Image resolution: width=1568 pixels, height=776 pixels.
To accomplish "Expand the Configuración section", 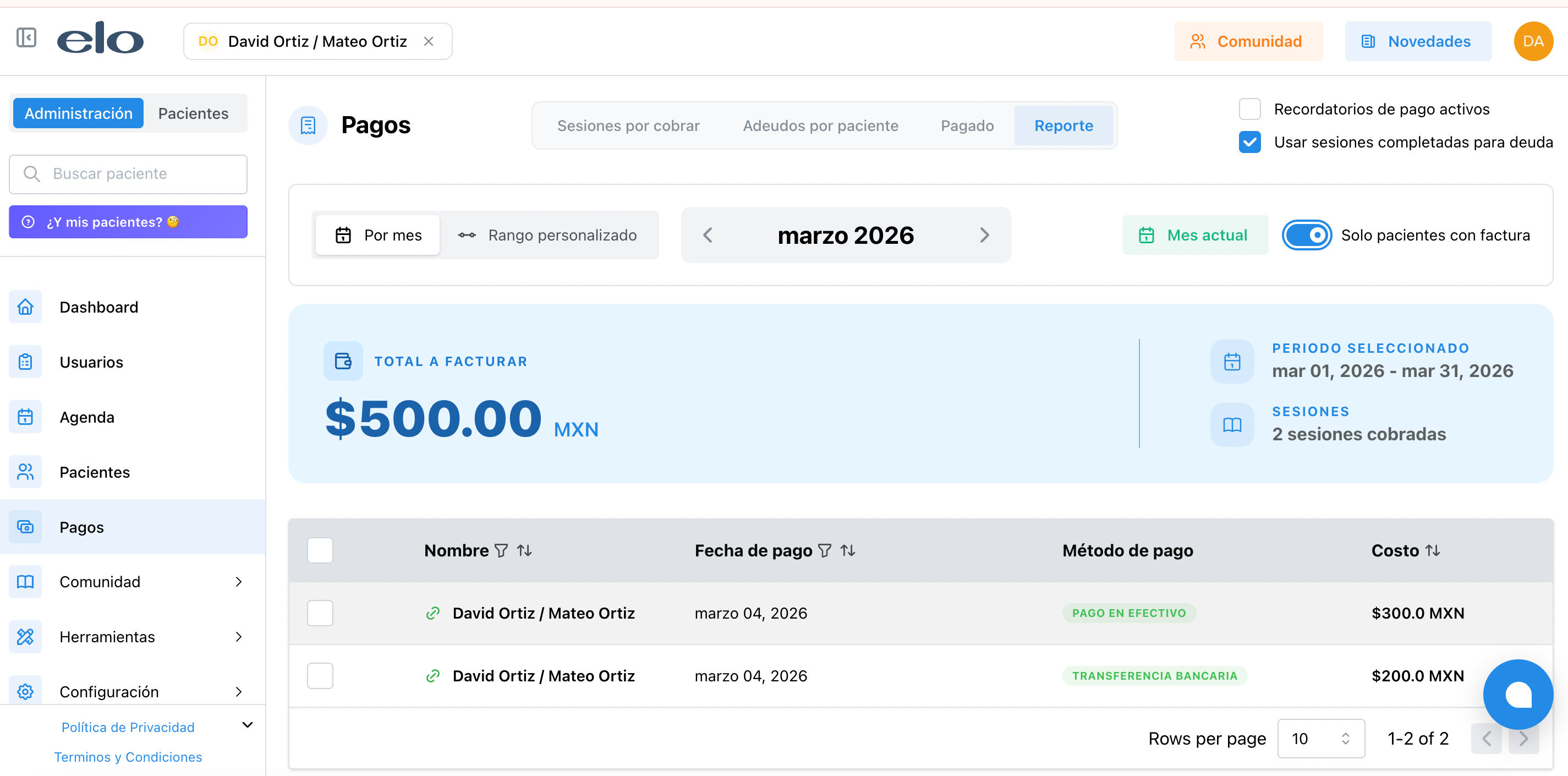I will (239, 691).
